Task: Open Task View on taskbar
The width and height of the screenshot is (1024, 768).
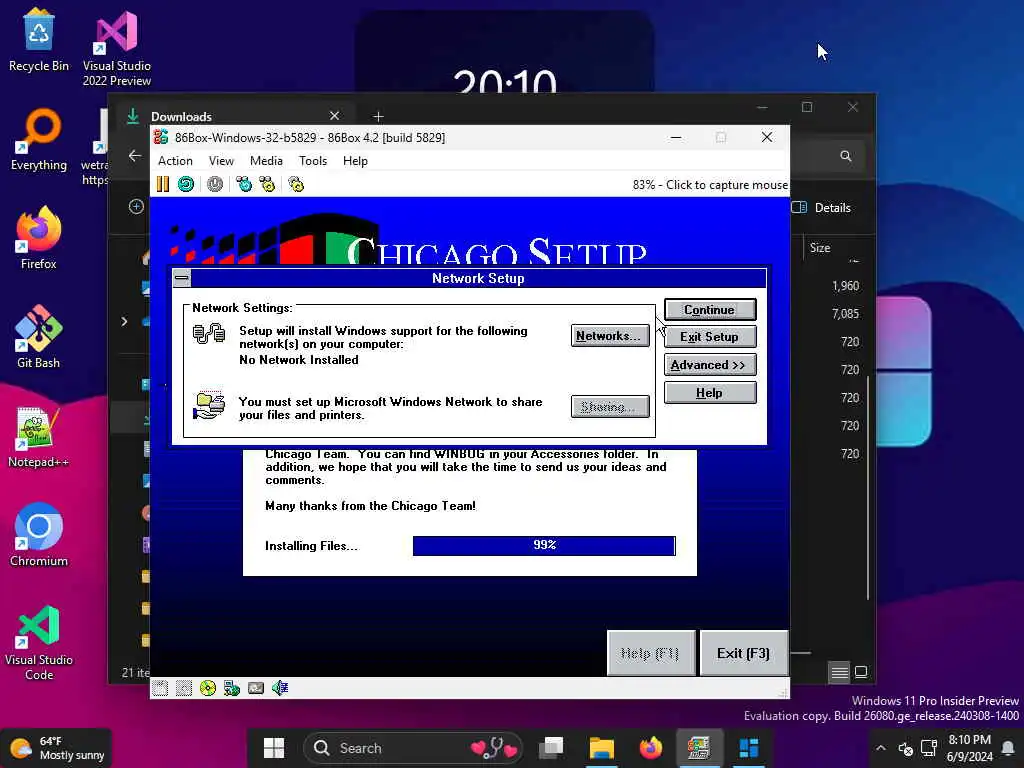Action: point(551,748)
